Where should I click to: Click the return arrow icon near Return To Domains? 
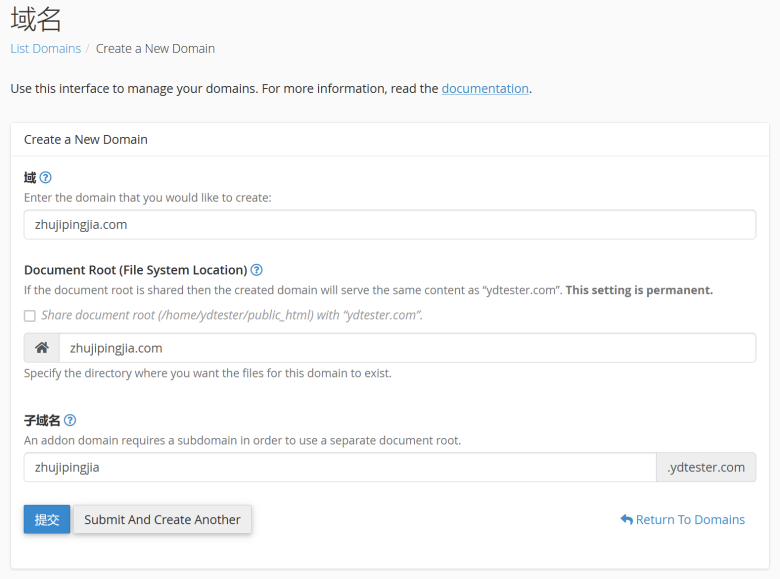click(626, 519)
